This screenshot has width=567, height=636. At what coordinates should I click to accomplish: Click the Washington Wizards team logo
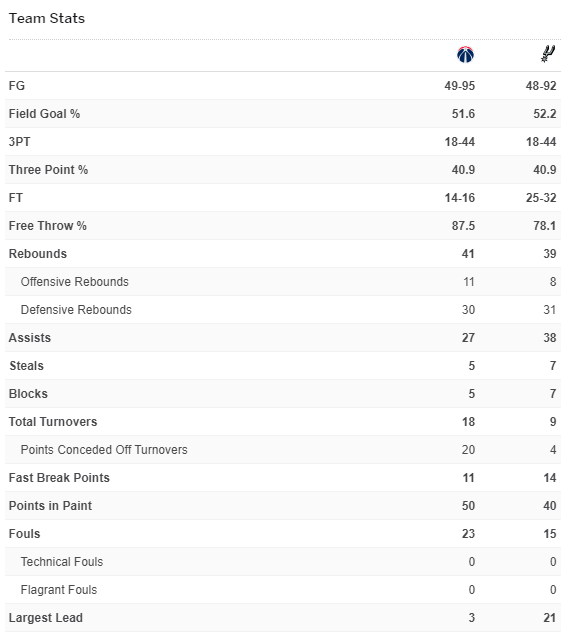[465, 55]
